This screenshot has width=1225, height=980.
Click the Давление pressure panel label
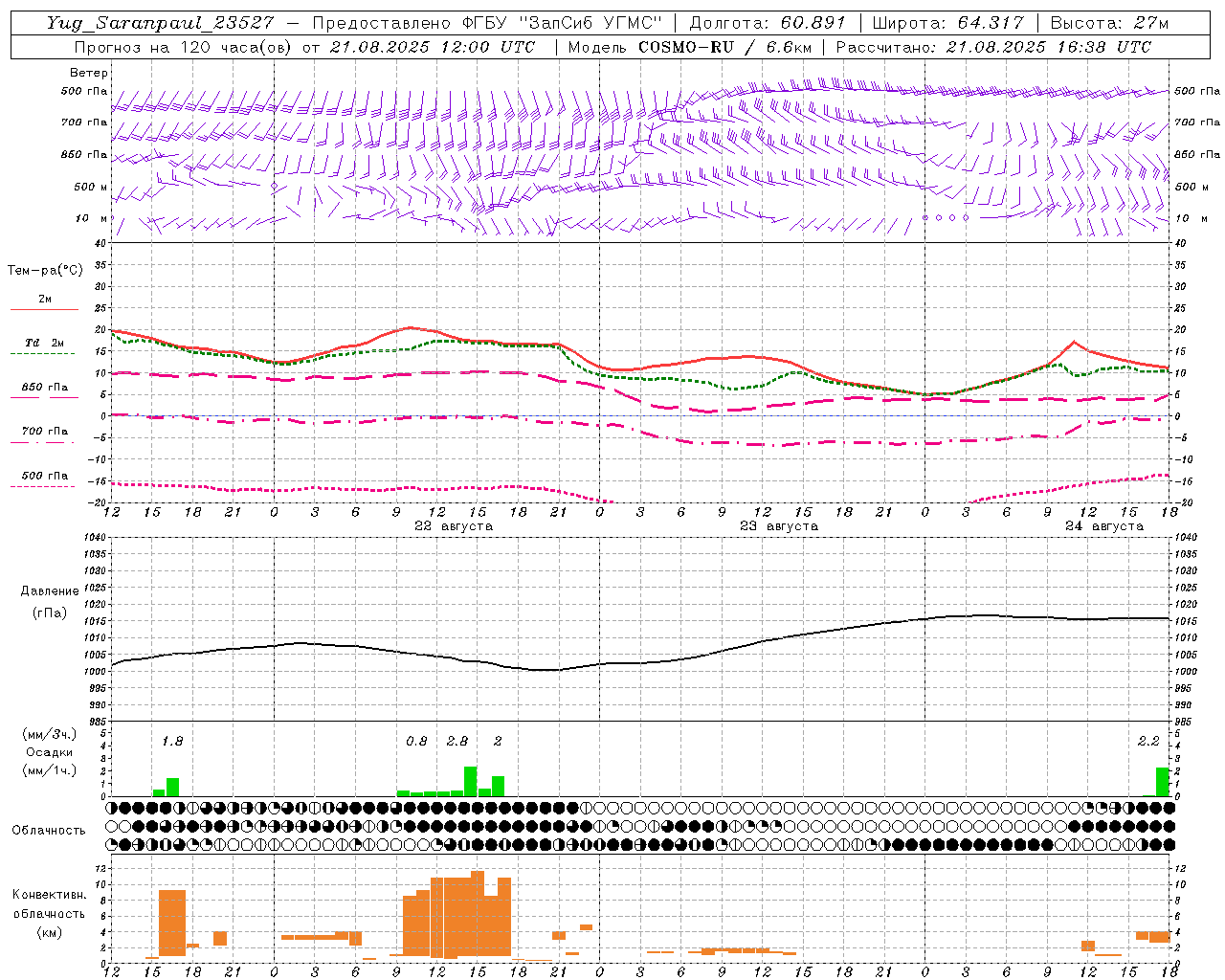(50, 591)
